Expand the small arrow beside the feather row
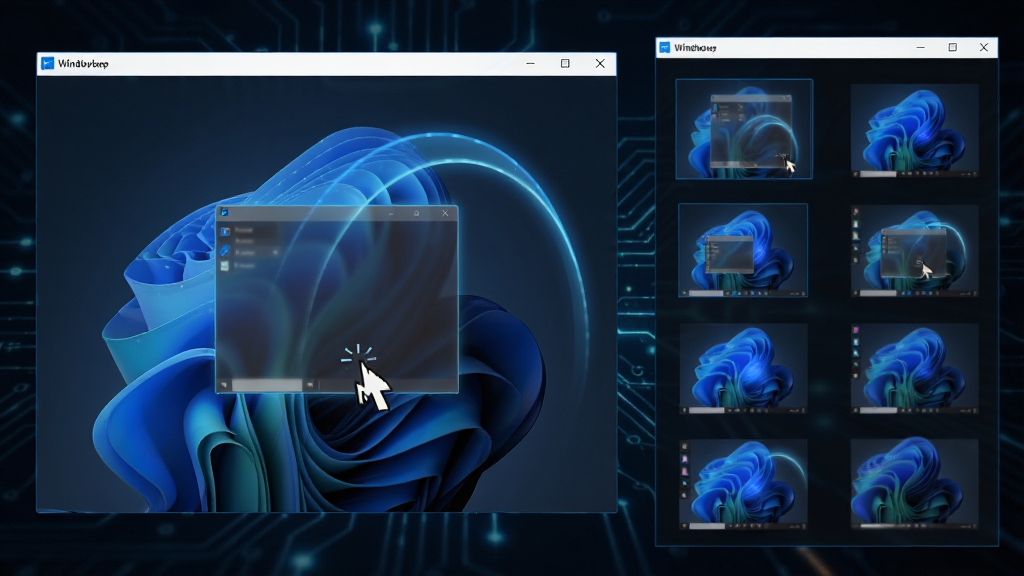This screenshot has width=1024, height=576. (x=275, y=252)
